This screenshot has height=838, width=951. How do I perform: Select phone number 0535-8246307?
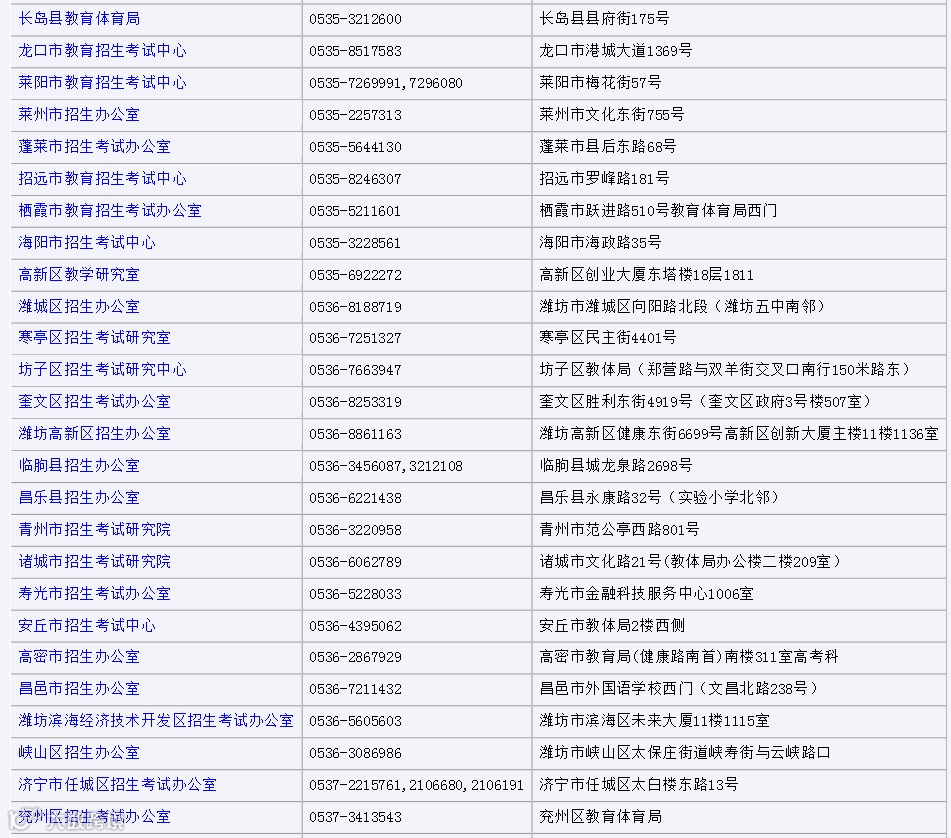355,179
